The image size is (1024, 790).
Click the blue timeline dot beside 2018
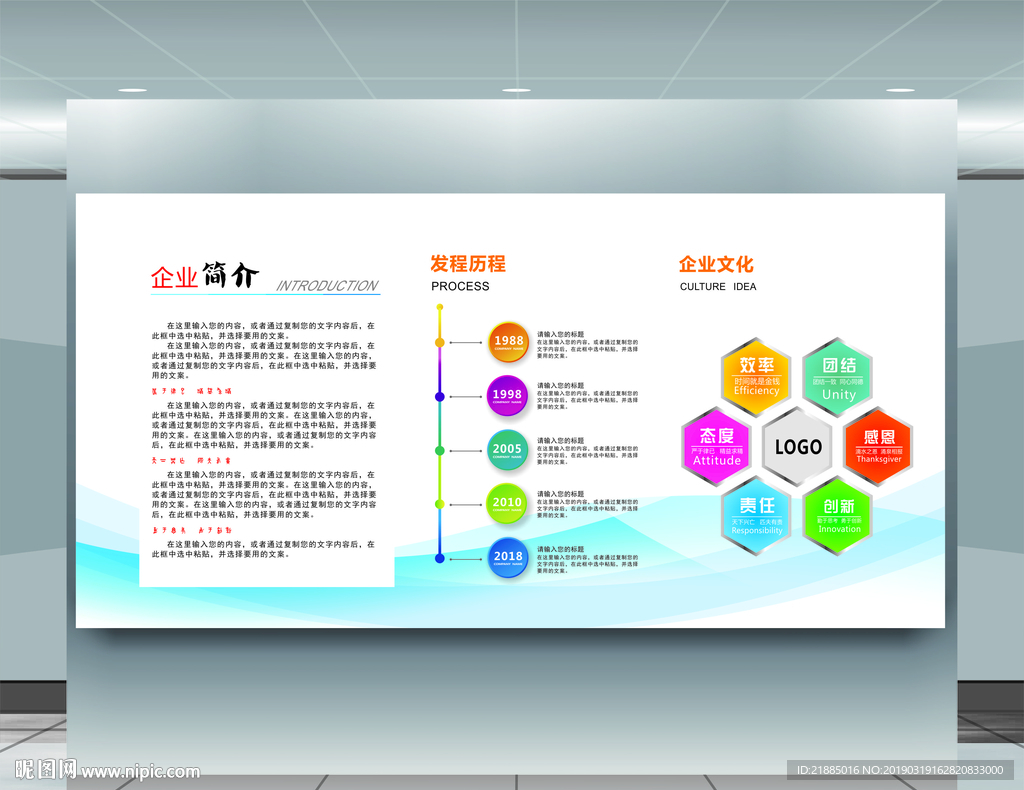(440, 558)
